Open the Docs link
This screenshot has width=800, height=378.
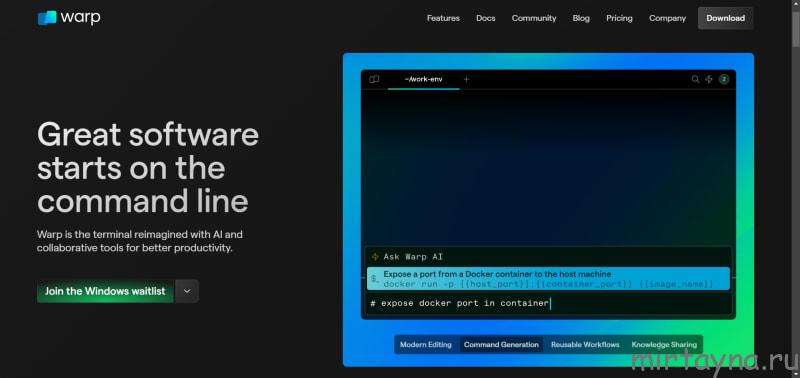tap(486, 18)
